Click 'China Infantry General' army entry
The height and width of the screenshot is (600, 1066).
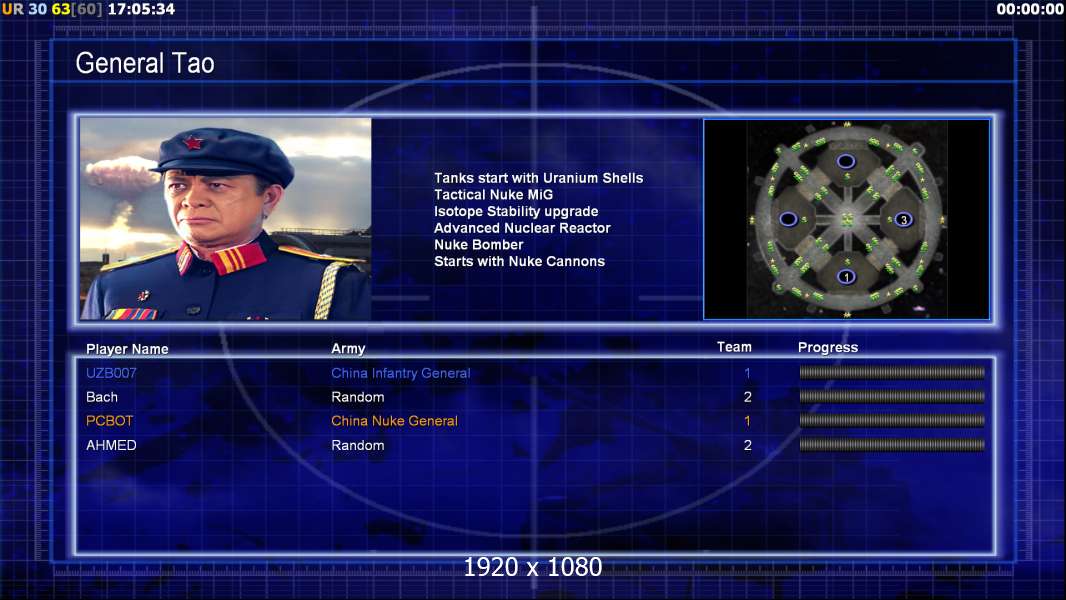[x=400, y=373]
